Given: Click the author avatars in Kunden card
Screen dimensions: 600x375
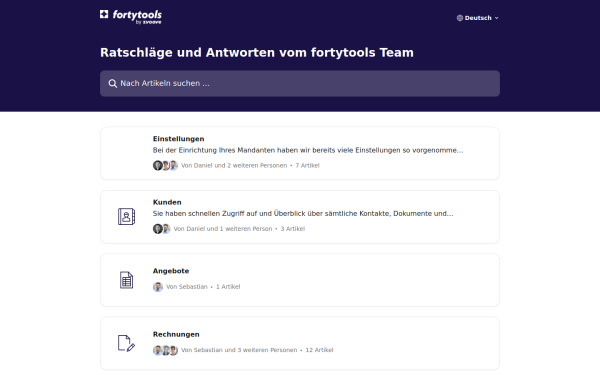Looking at the screenshot, I should [x=161, y=229].
